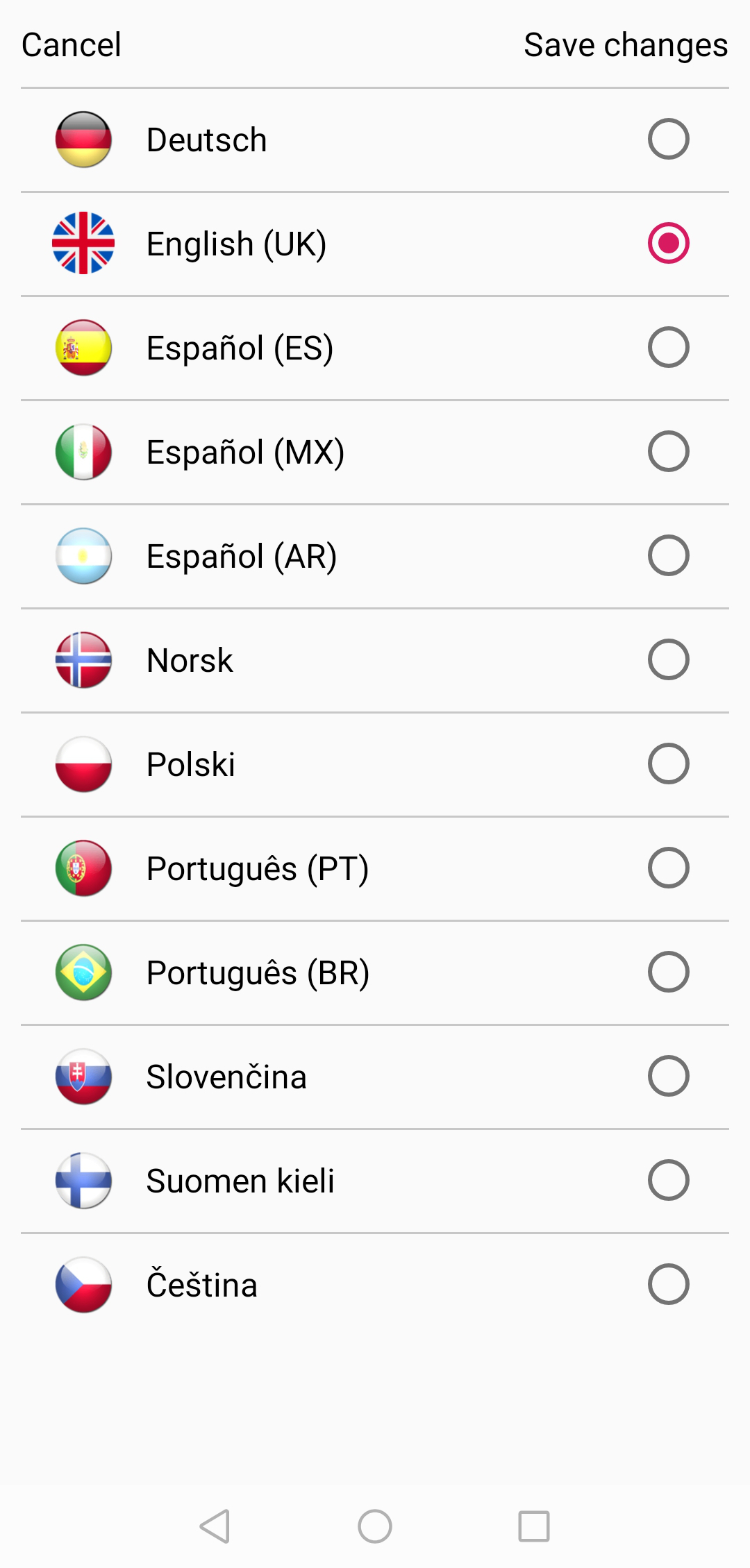Screen dimensions: 750x1568
Task: Select the Deutsch radio button
Action: tap(668, 140)
